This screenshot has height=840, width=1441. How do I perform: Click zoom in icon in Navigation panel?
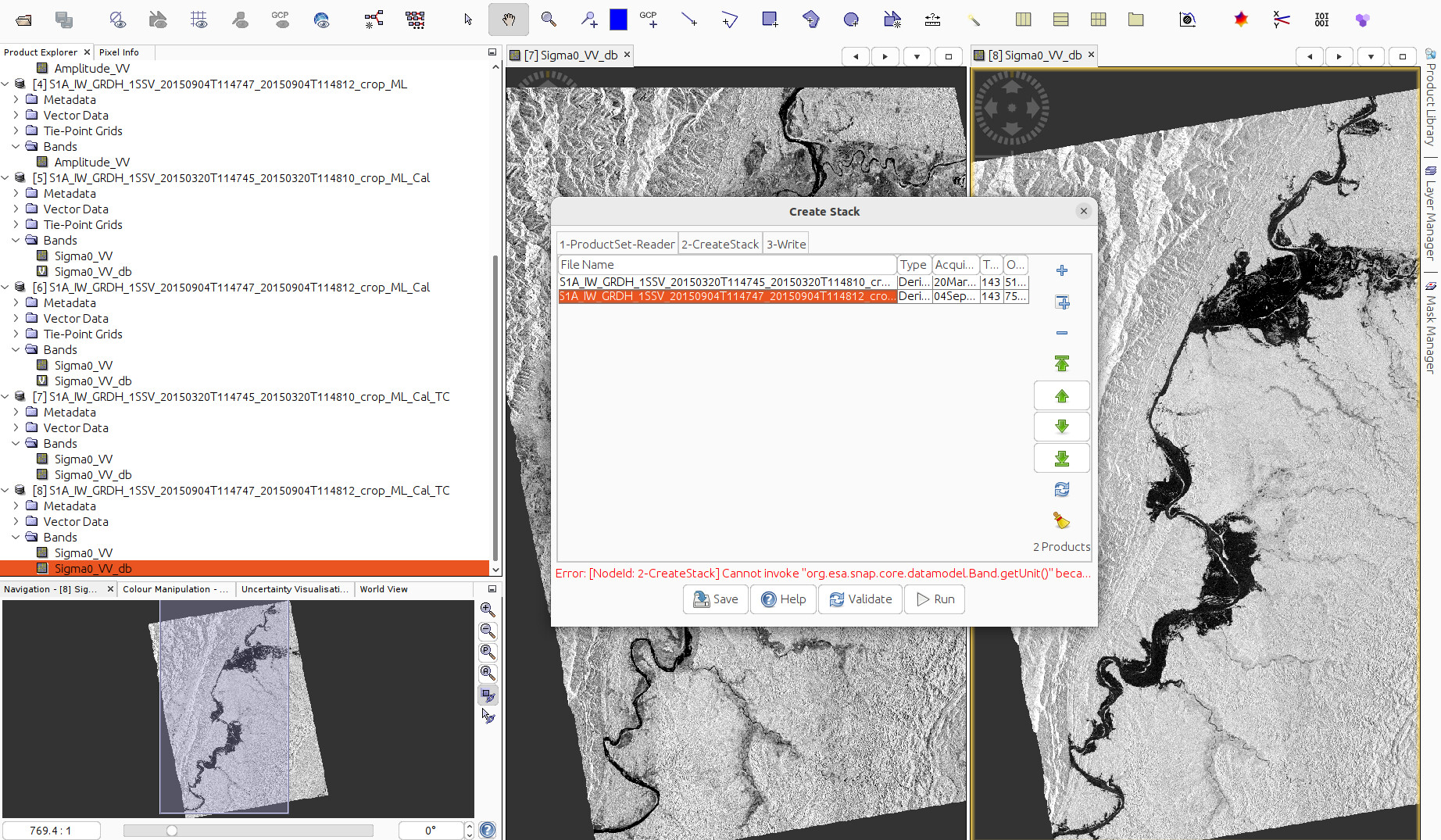click(488, 609)
